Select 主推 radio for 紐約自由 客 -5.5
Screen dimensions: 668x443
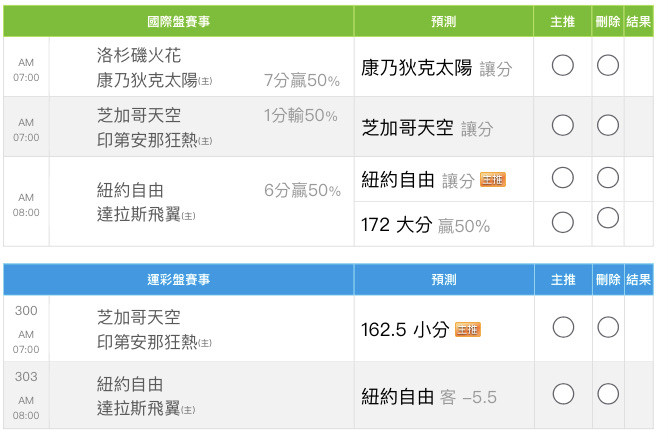point(562,394)
